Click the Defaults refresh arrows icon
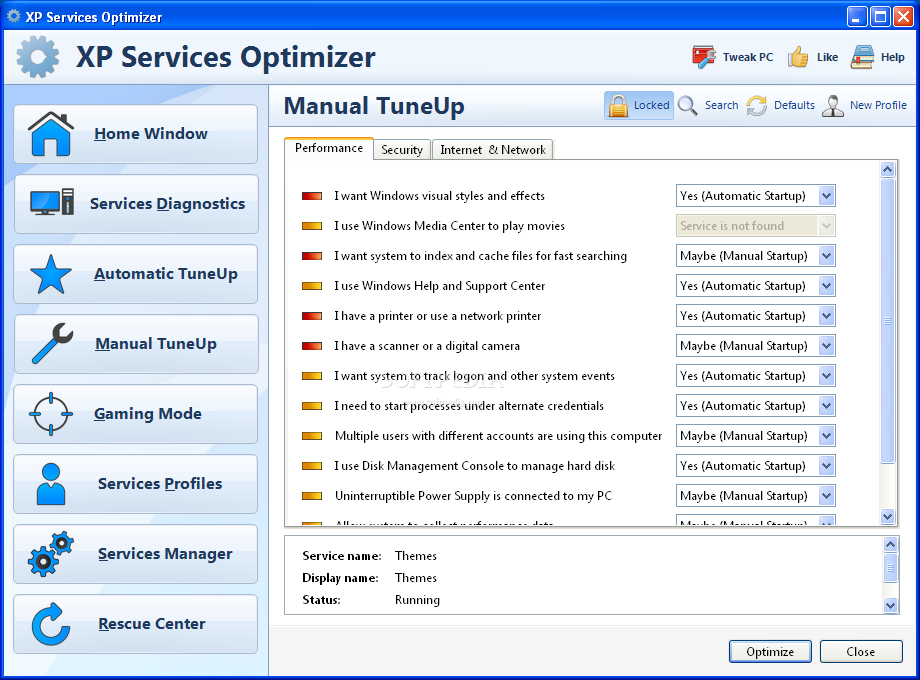The width and height of the screenshot is (920, 680). point(757,106)
